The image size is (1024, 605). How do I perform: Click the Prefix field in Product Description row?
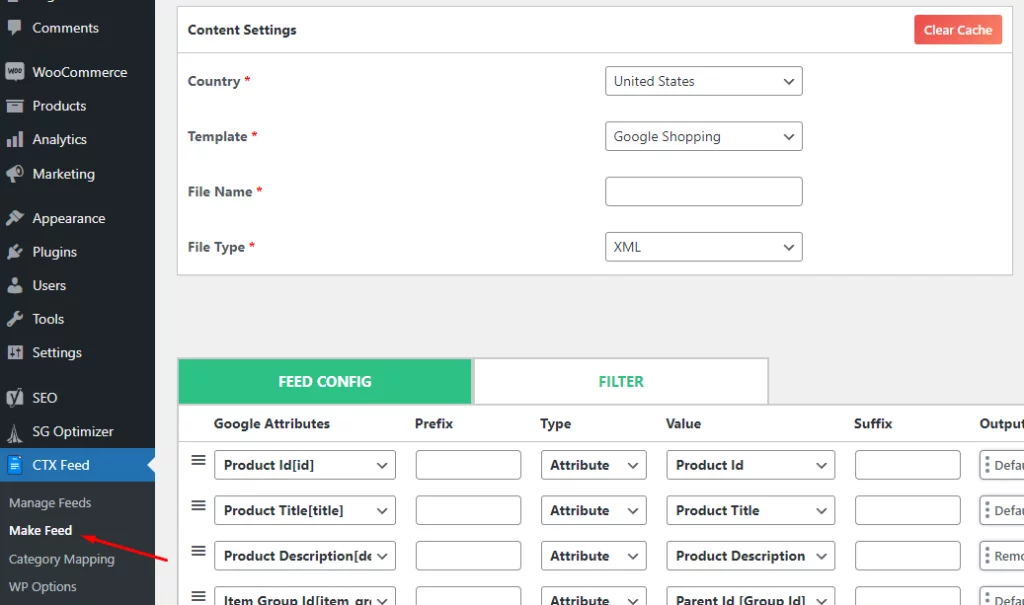pyautogui.click(x=468, y=556)
